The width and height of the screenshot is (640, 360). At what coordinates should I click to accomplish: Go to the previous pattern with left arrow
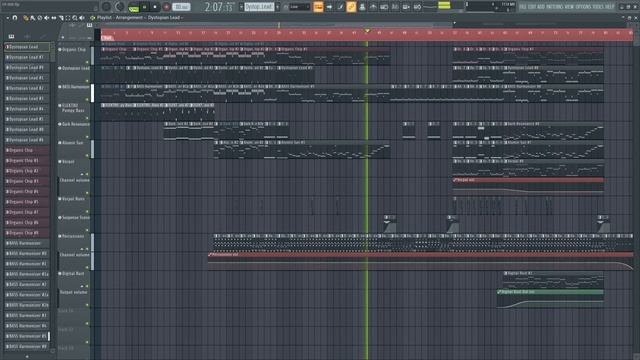(241, 7)
